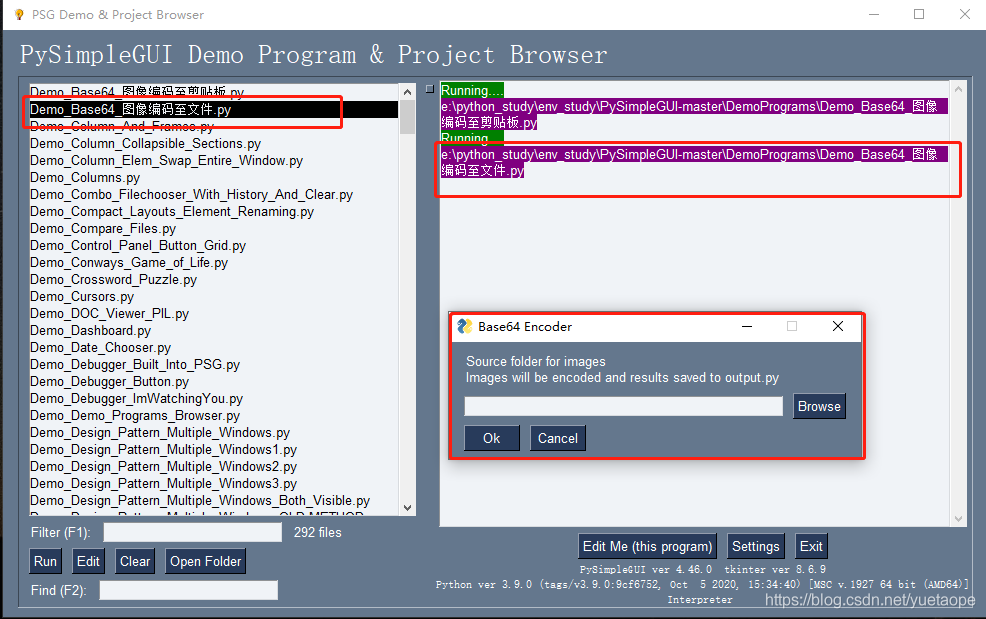Clear the filter with Clear button
Screen dimensions: 986x619
click(135, 561)
